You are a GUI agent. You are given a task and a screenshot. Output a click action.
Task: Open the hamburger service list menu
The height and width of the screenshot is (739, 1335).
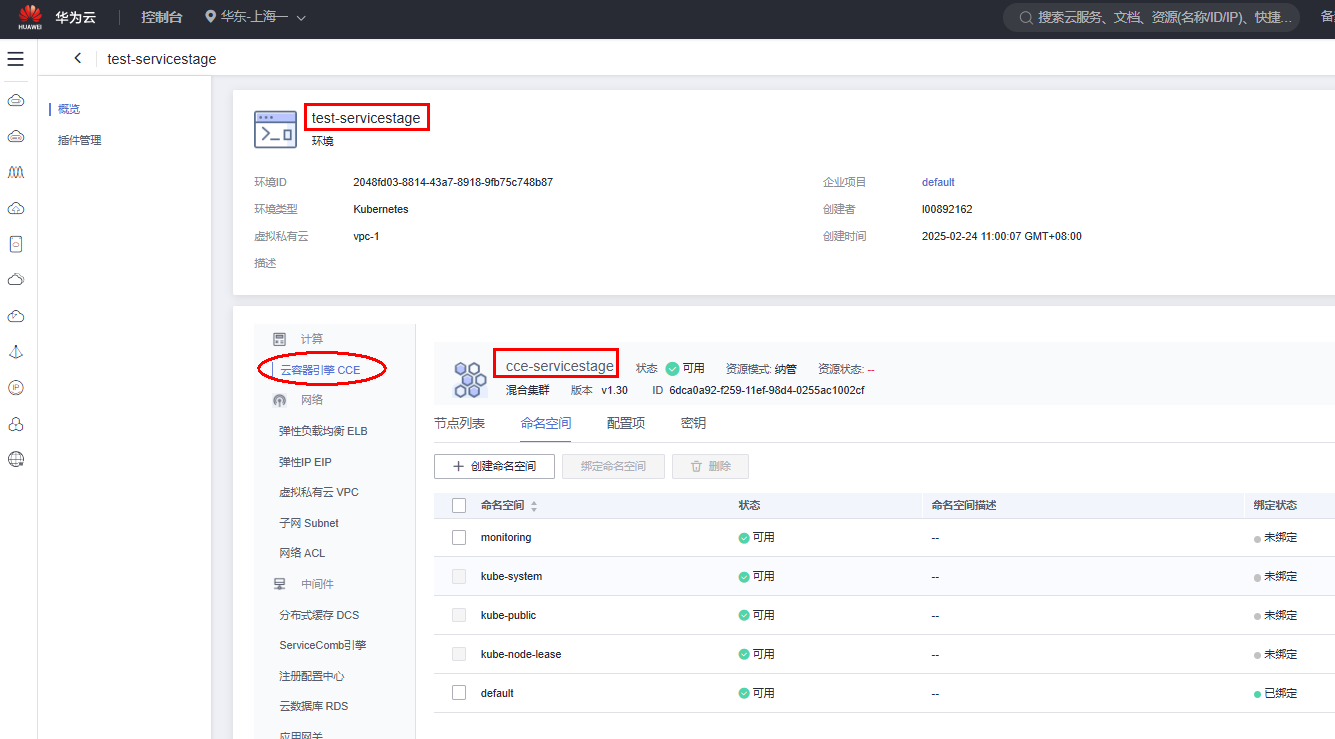click(15, 59)
